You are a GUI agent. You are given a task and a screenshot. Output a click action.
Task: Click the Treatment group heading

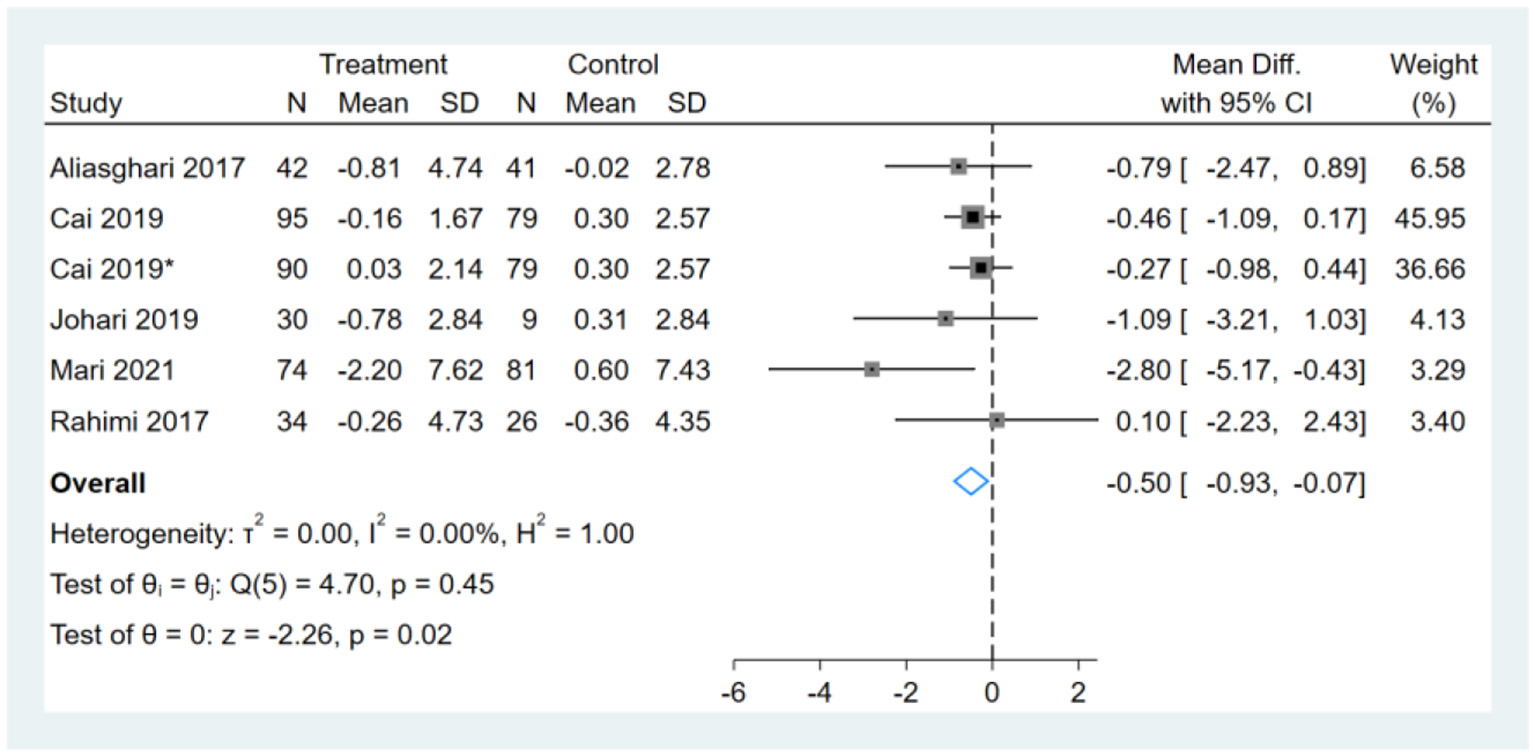[x=383, y=65]
